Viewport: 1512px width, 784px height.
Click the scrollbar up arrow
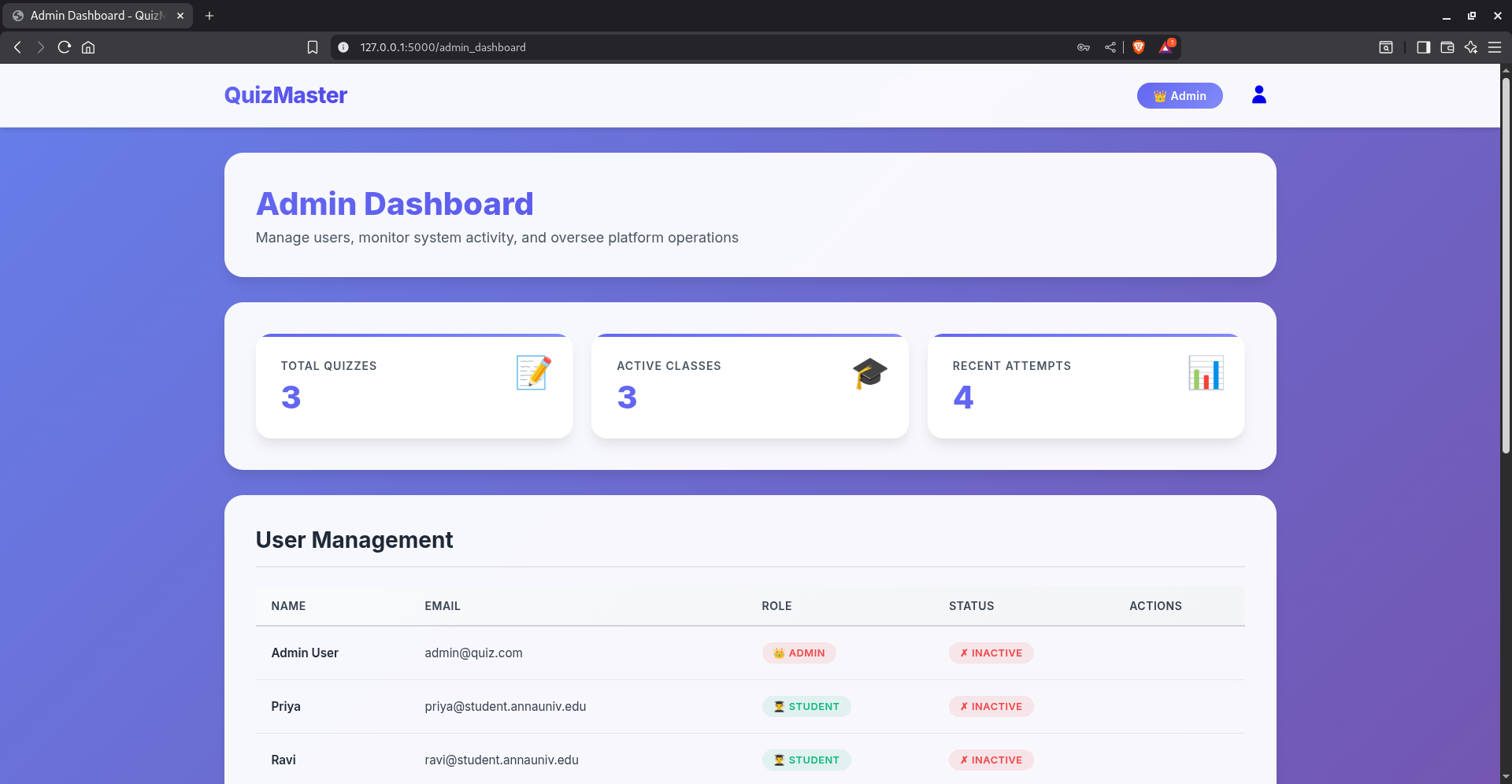pyautogui.click(x=1506, y=70)
